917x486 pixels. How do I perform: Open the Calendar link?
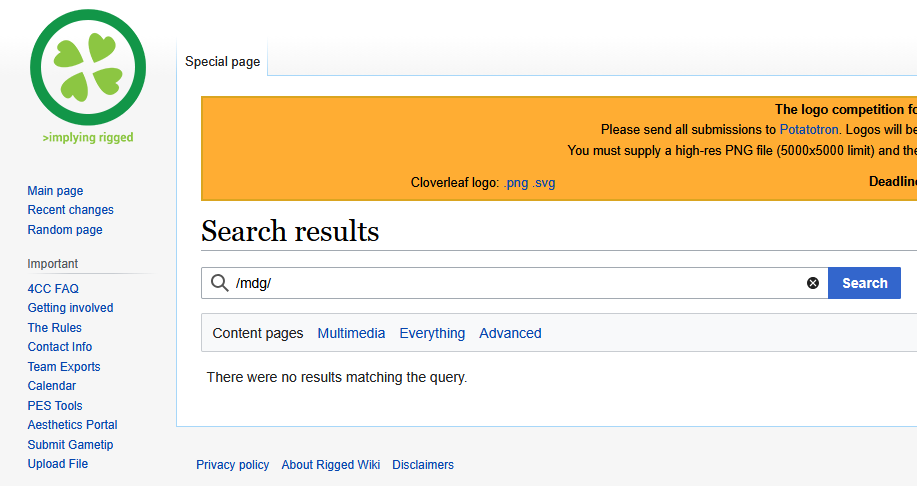tap(51, 386)
